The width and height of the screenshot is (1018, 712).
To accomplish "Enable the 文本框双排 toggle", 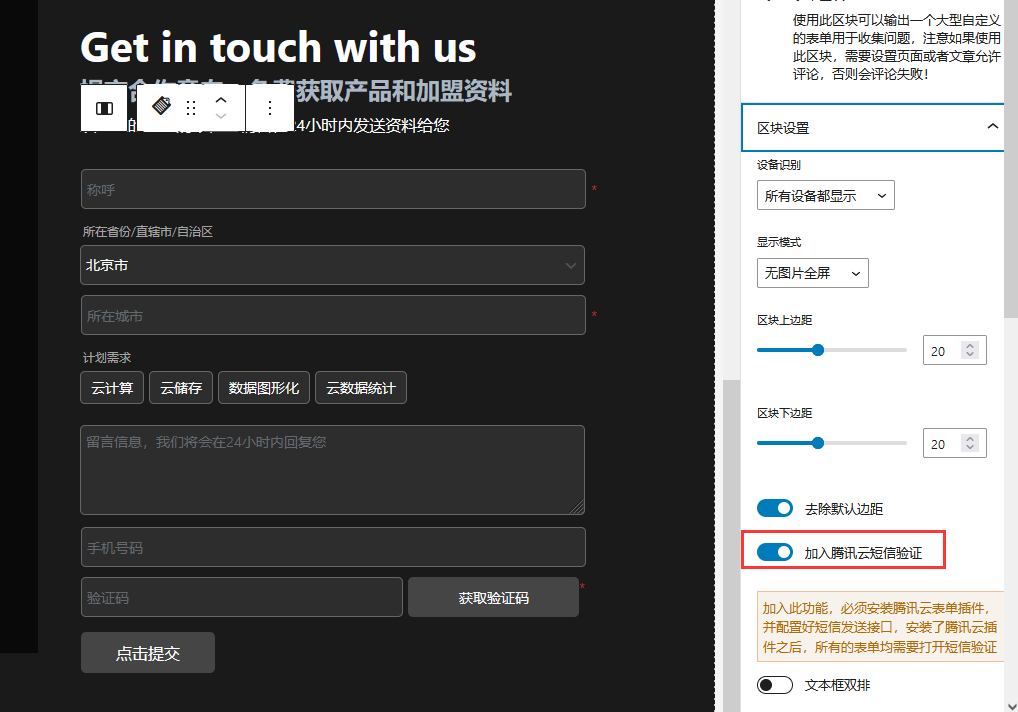I will coord(775,685).
